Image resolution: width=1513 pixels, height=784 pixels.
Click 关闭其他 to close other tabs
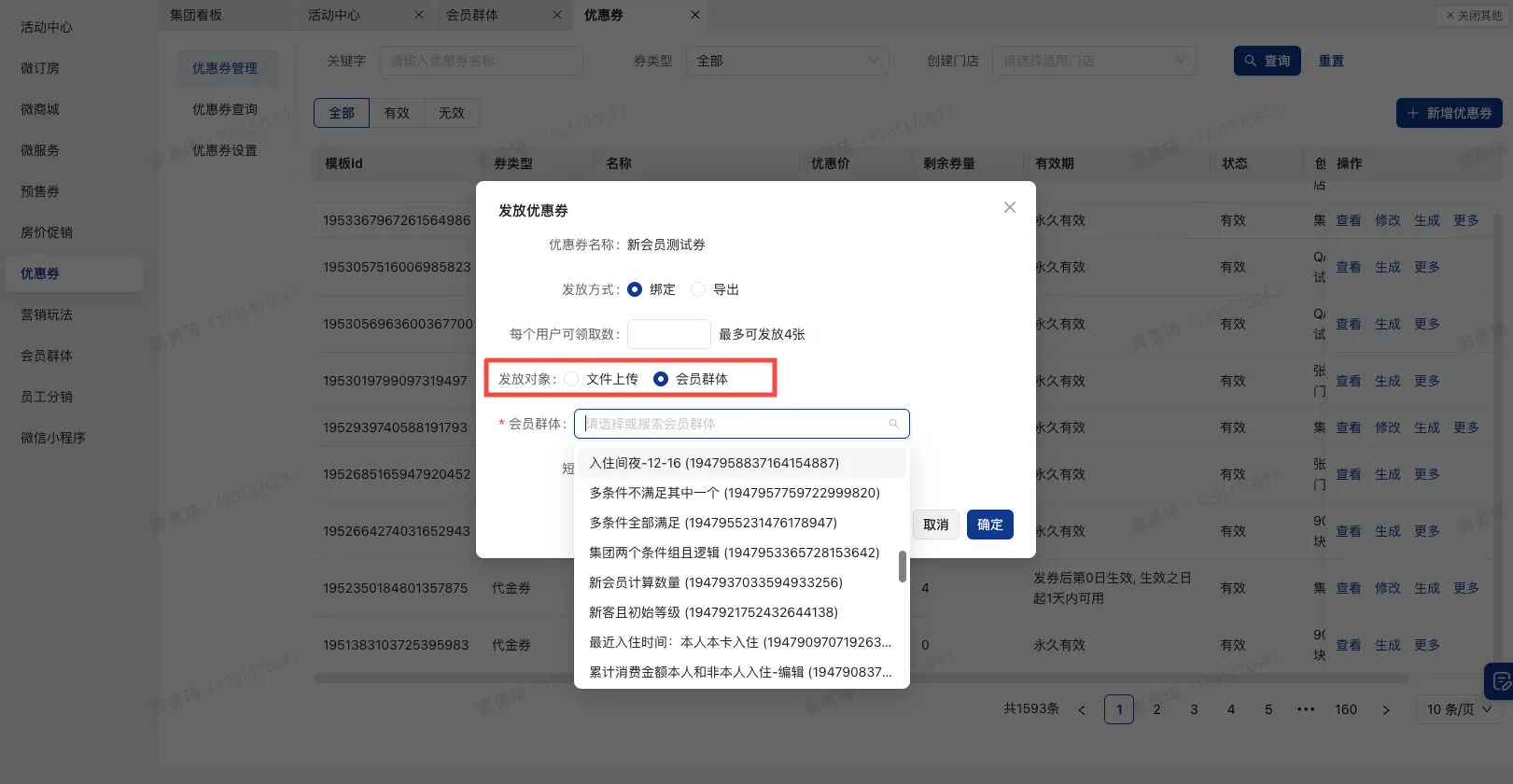click(x=1474, y=16)
